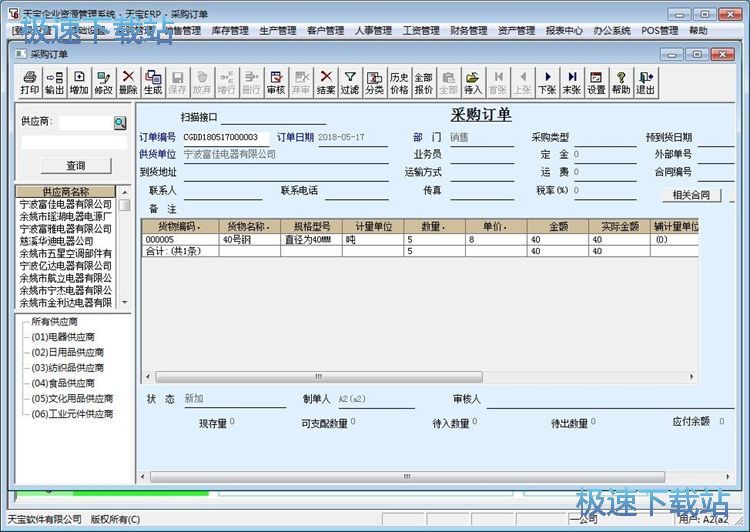Select (04)食品供应商 category node
Image resolution: width=750 pixels, height=532 pixels.
click(67, 383)
